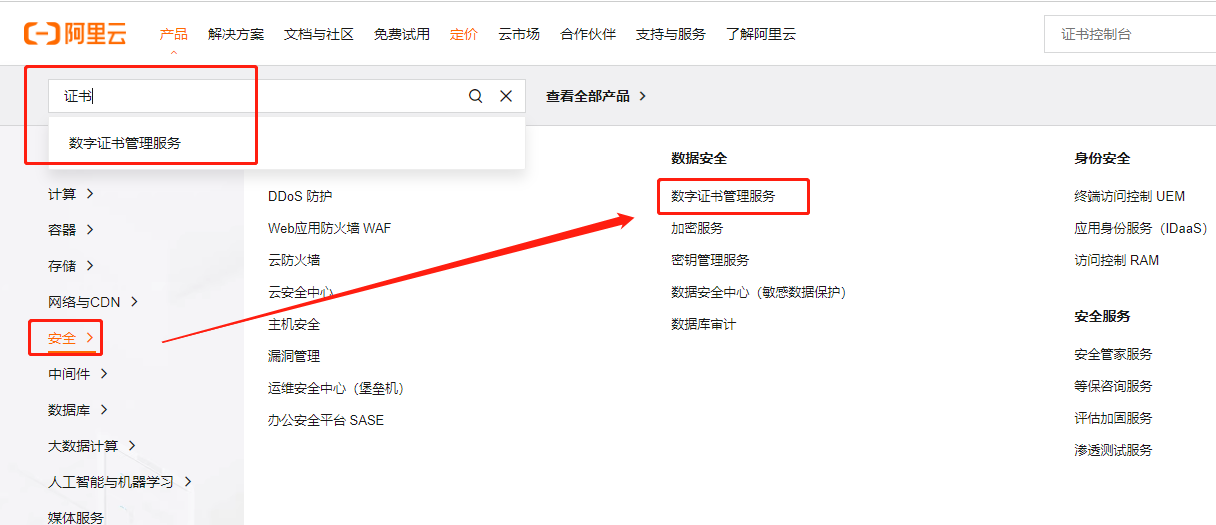Image resolution: width=1216 pixels, height=525 pixels.
Task: Expand the 网络与CDN category
Action: [94, 302]
